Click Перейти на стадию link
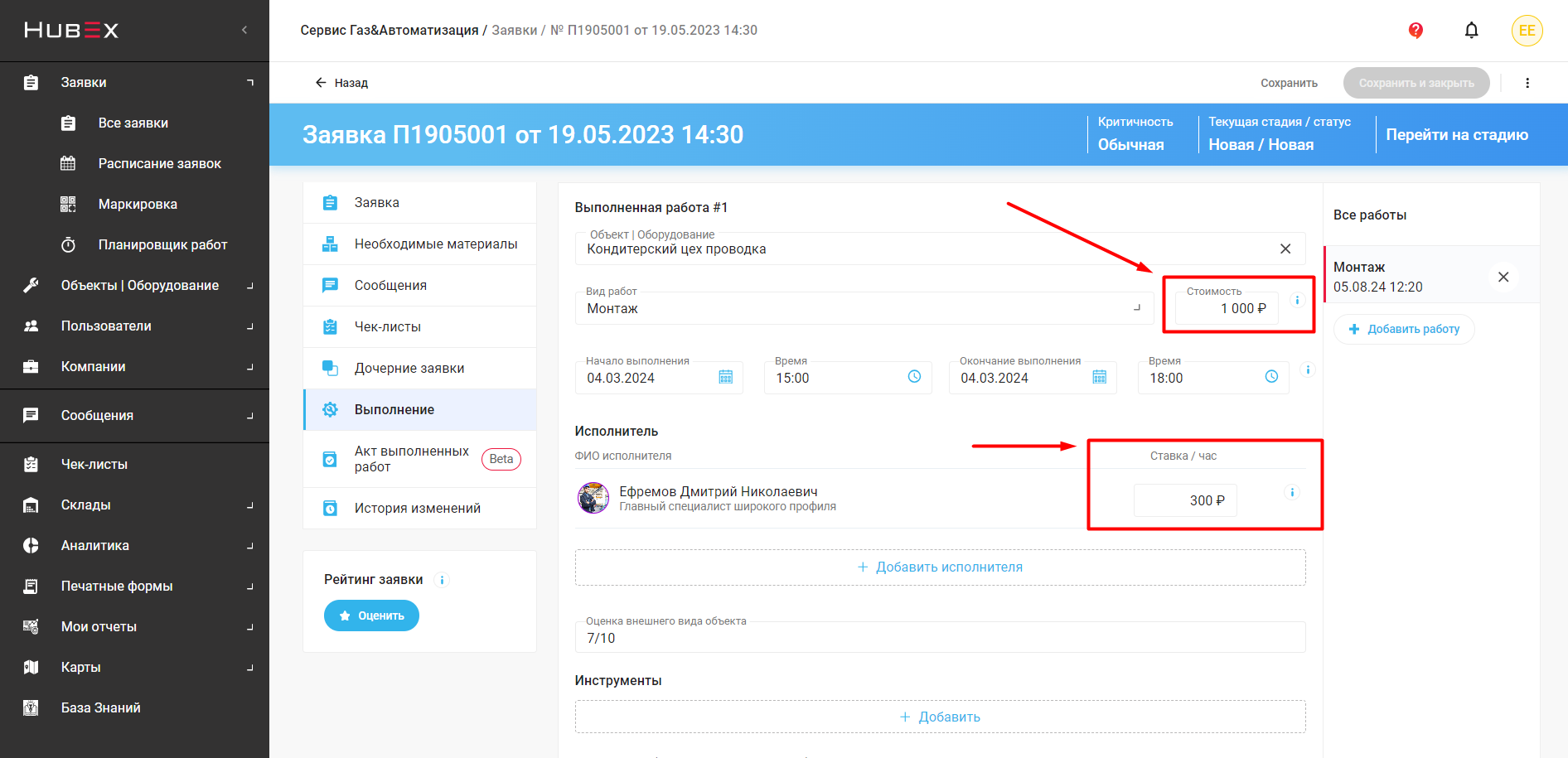 1456,134
